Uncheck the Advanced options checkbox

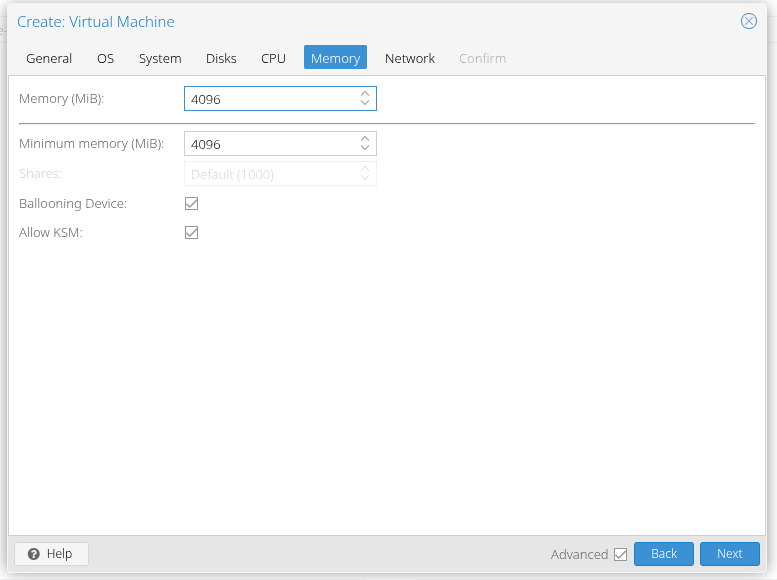pyautogui.click(x=620, y=554)
